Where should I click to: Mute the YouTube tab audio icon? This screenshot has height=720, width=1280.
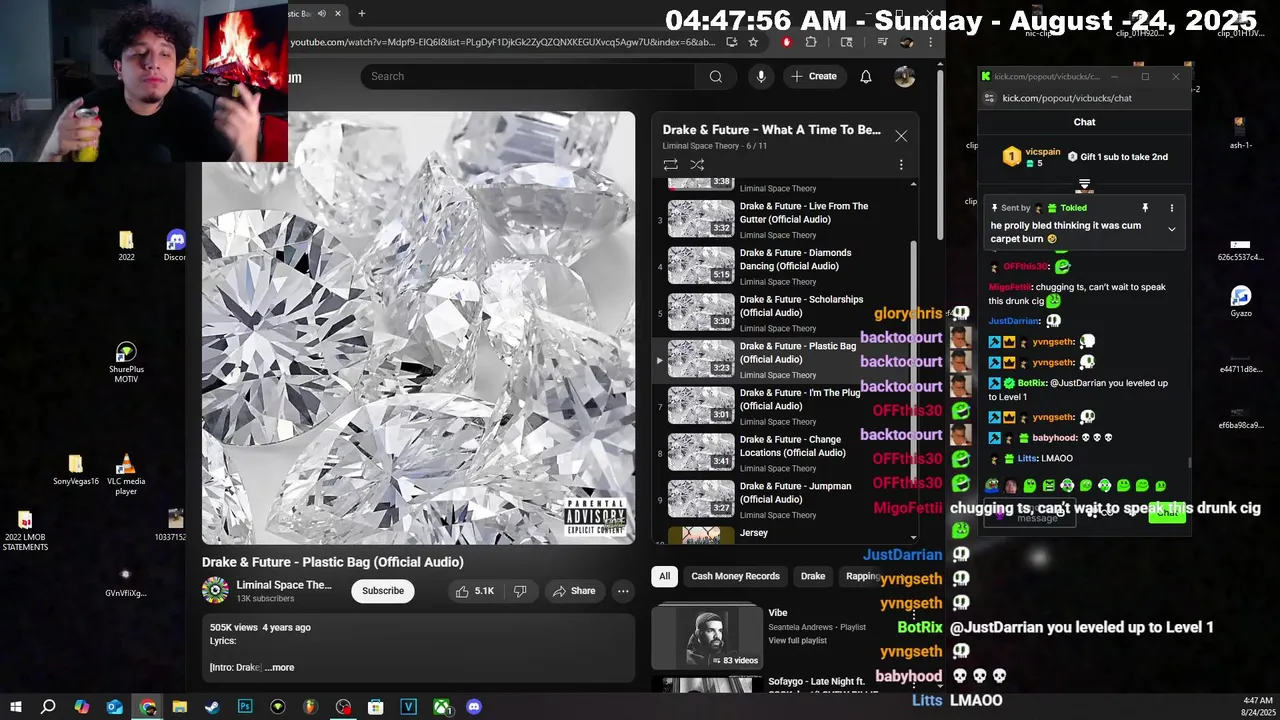[x=321, y=13]
